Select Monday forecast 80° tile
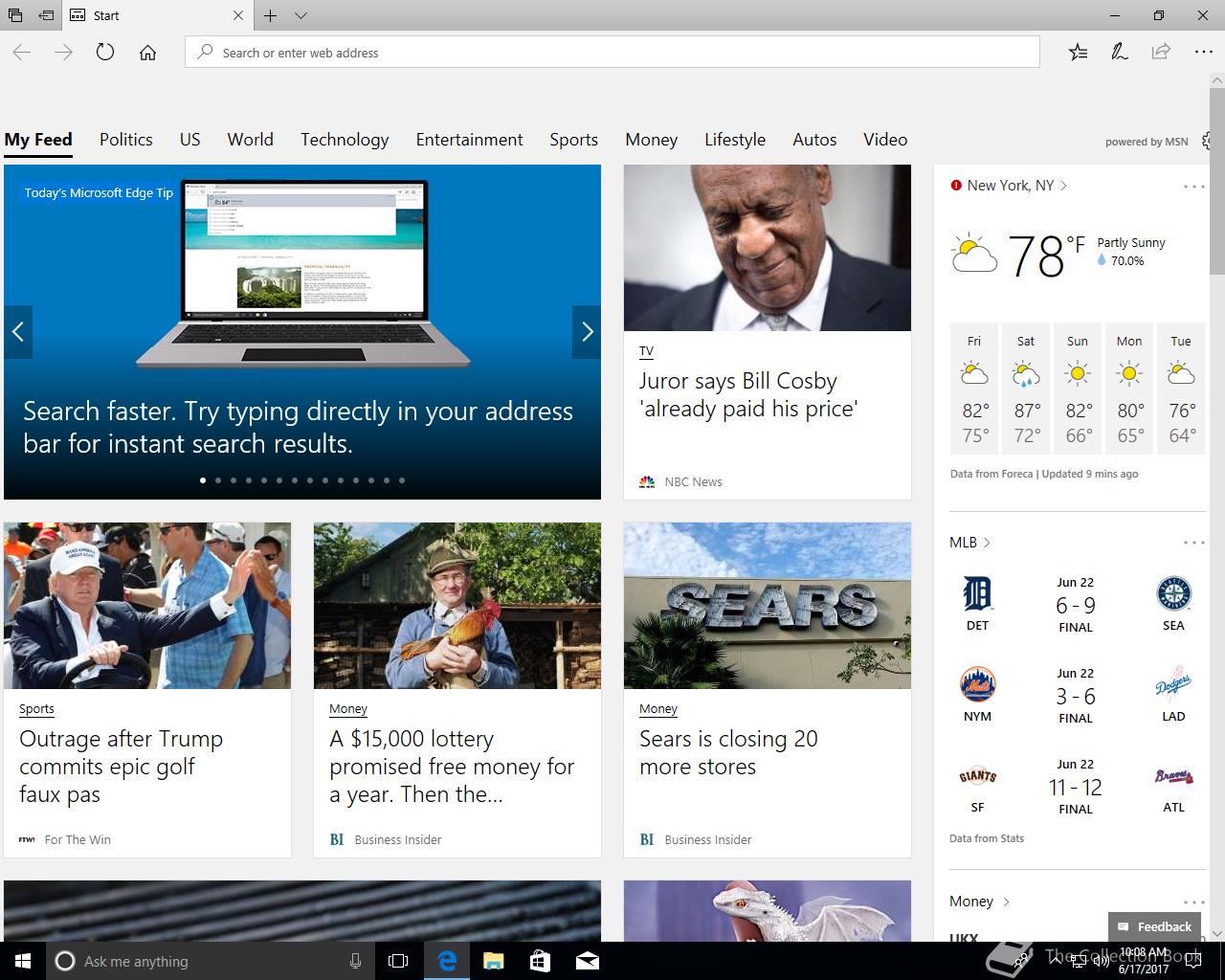Screen dimensions: 1225x980 point(1129,389)
